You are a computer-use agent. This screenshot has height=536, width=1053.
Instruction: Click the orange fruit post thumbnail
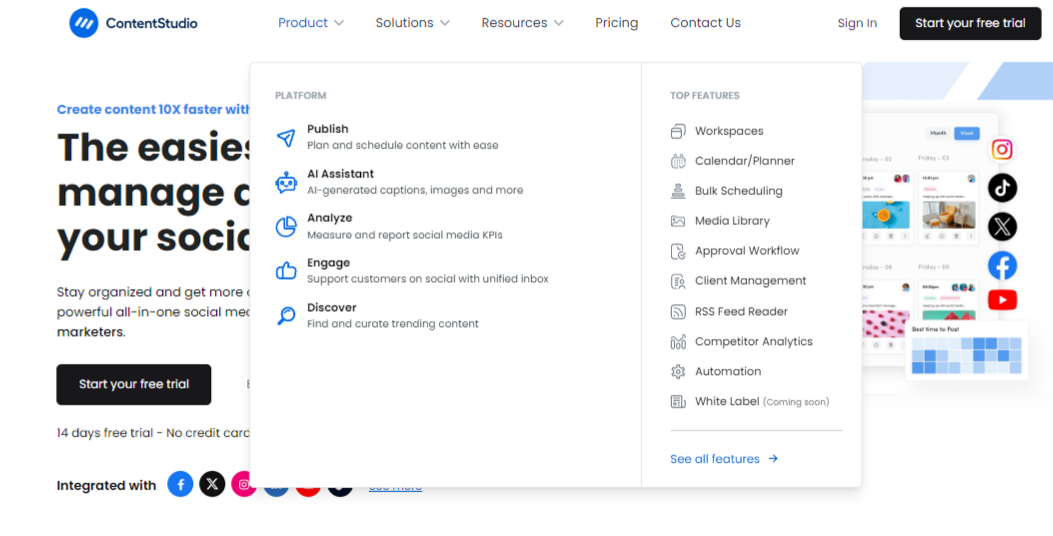[x=886, y=216]
